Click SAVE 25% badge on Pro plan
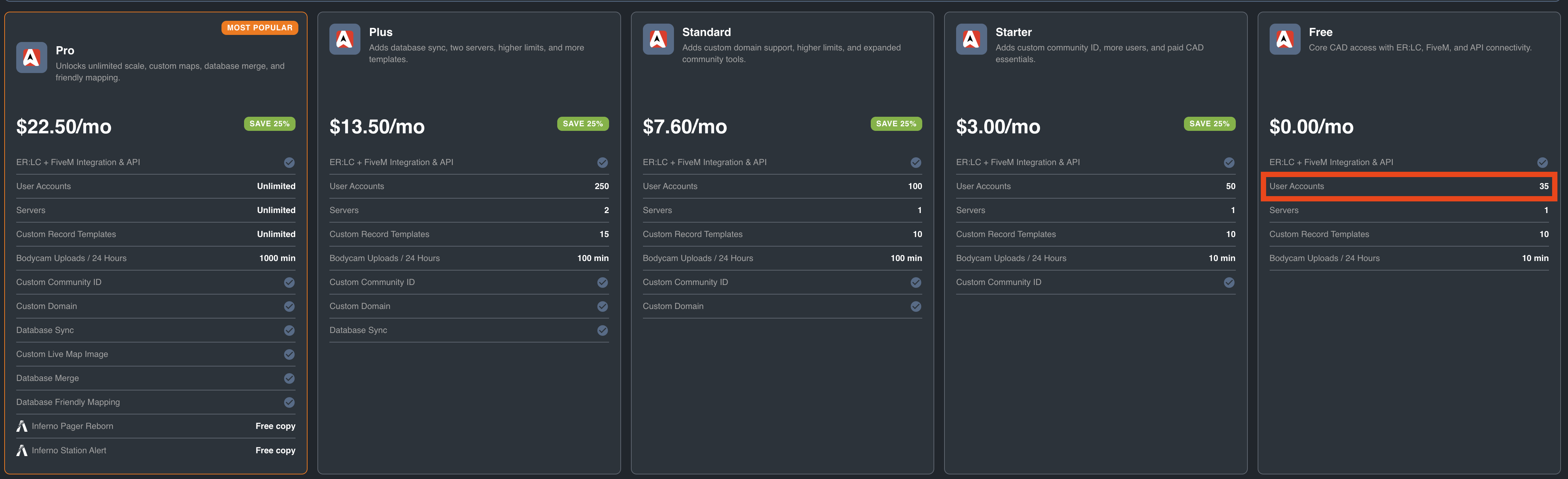The width and height of the screenshot is (1568, 479). (x=270, y=123)
